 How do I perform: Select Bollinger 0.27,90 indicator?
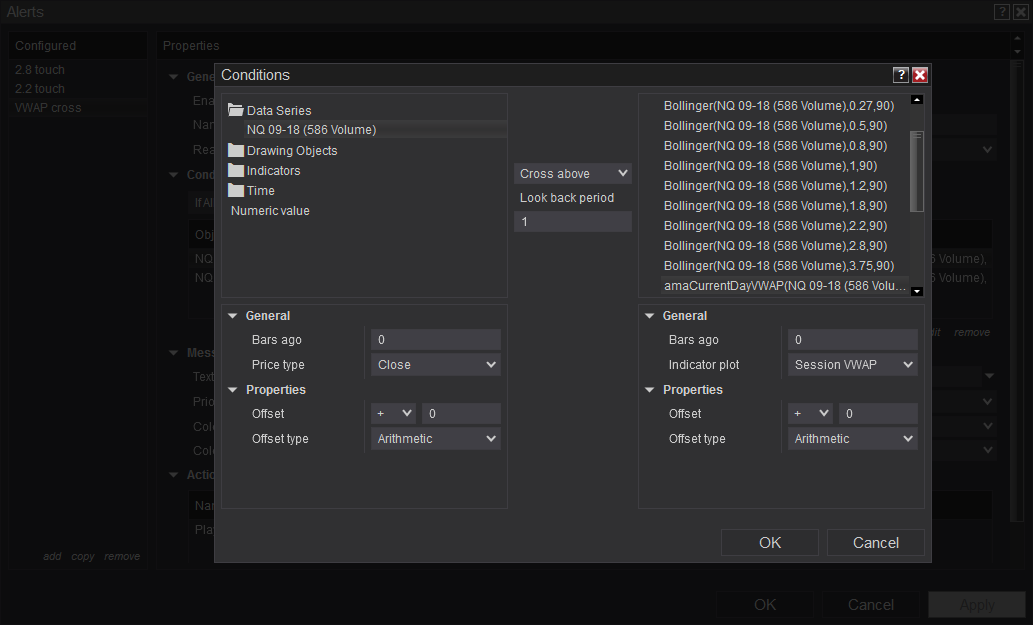click(x=779, y=106)
